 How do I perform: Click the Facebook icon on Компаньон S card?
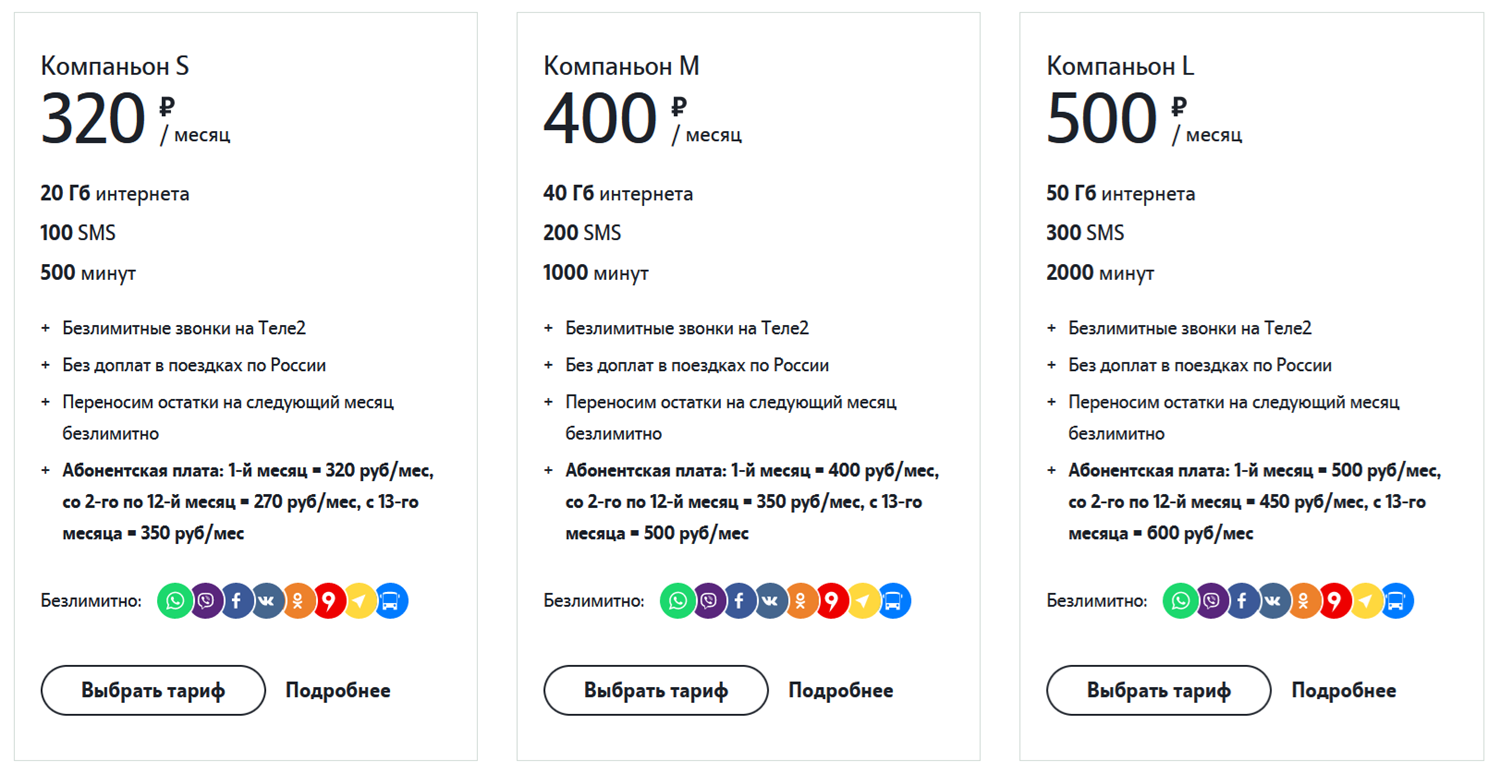coord(237,601)
